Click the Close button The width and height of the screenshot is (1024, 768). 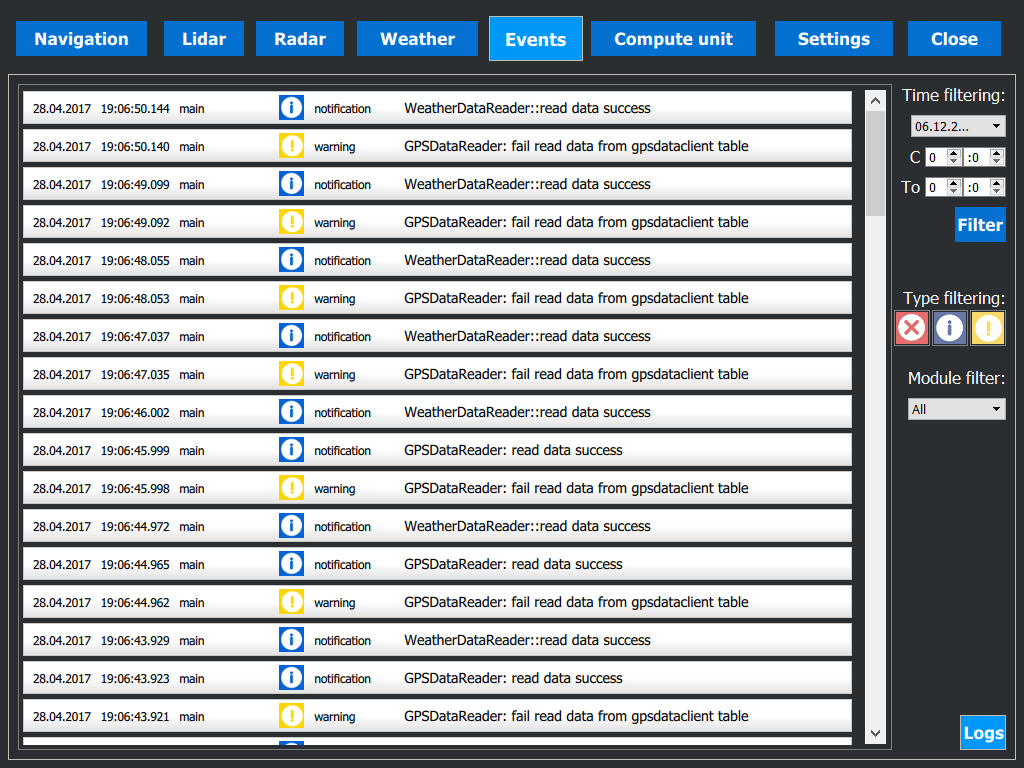[x=954, y=39]
